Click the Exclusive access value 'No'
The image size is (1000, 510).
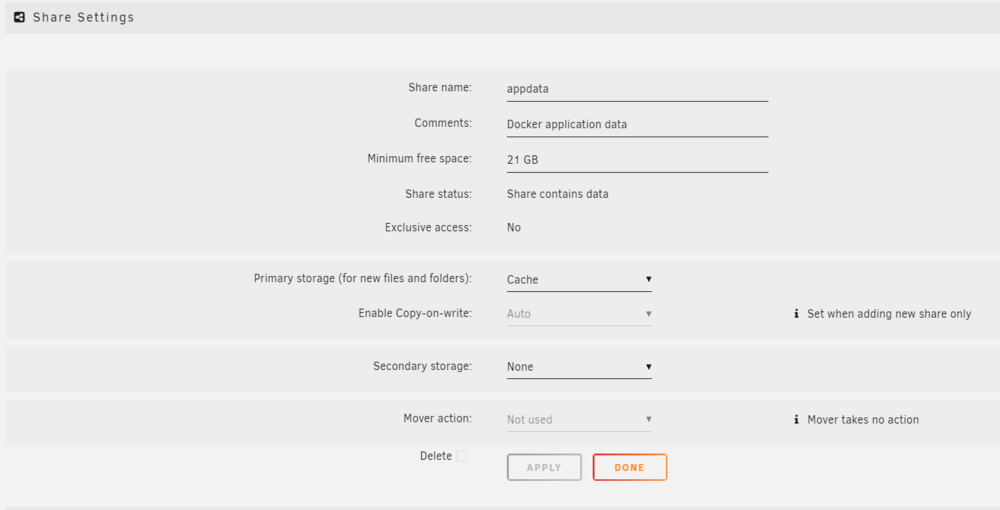click(x=513, y=228)
